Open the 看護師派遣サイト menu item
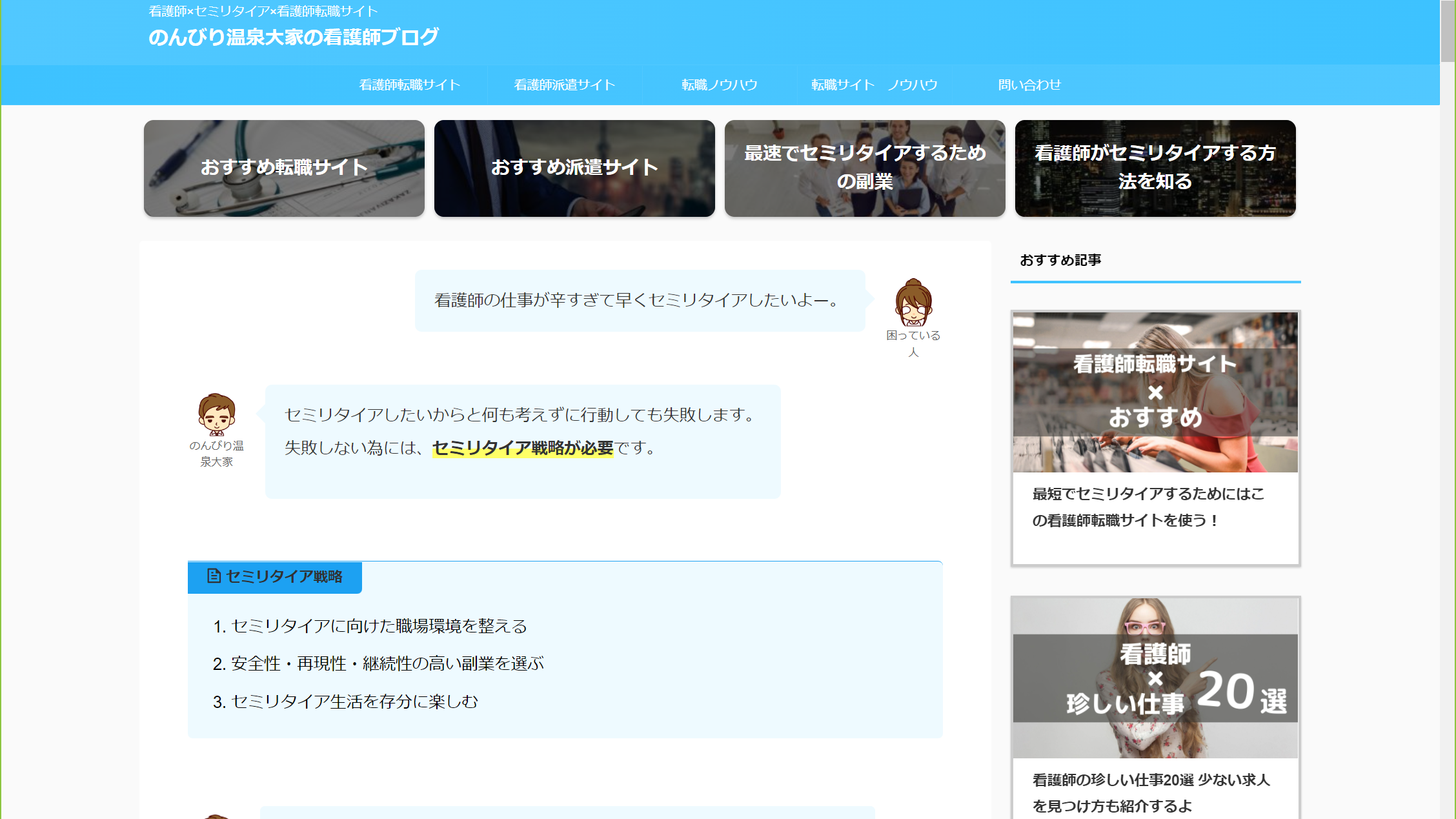Screen dimensions: 1456x819 click(565, 85)
